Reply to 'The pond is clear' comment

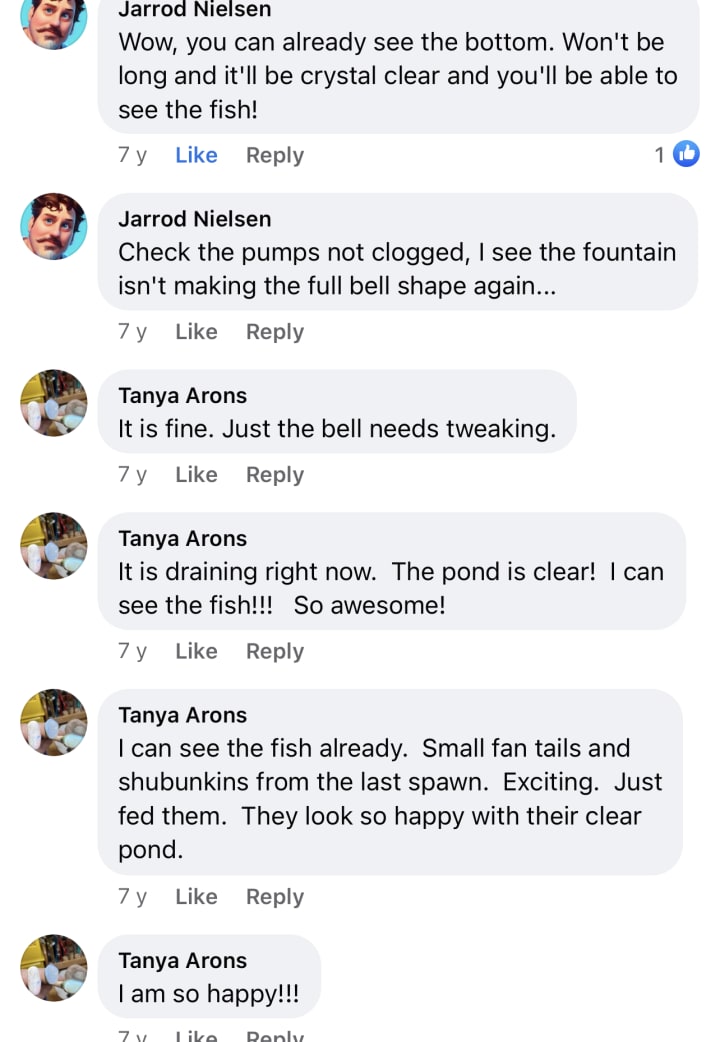click(x=275, y=651)
